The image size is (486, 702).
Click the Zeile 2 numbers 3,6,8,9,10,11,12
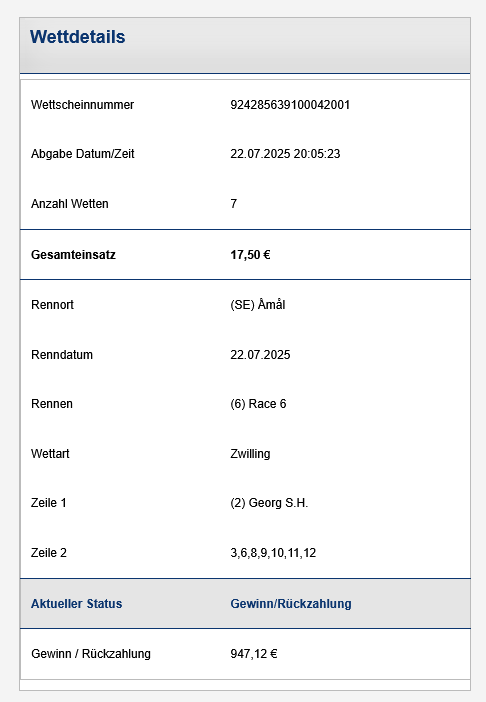[x=273, y=553]
